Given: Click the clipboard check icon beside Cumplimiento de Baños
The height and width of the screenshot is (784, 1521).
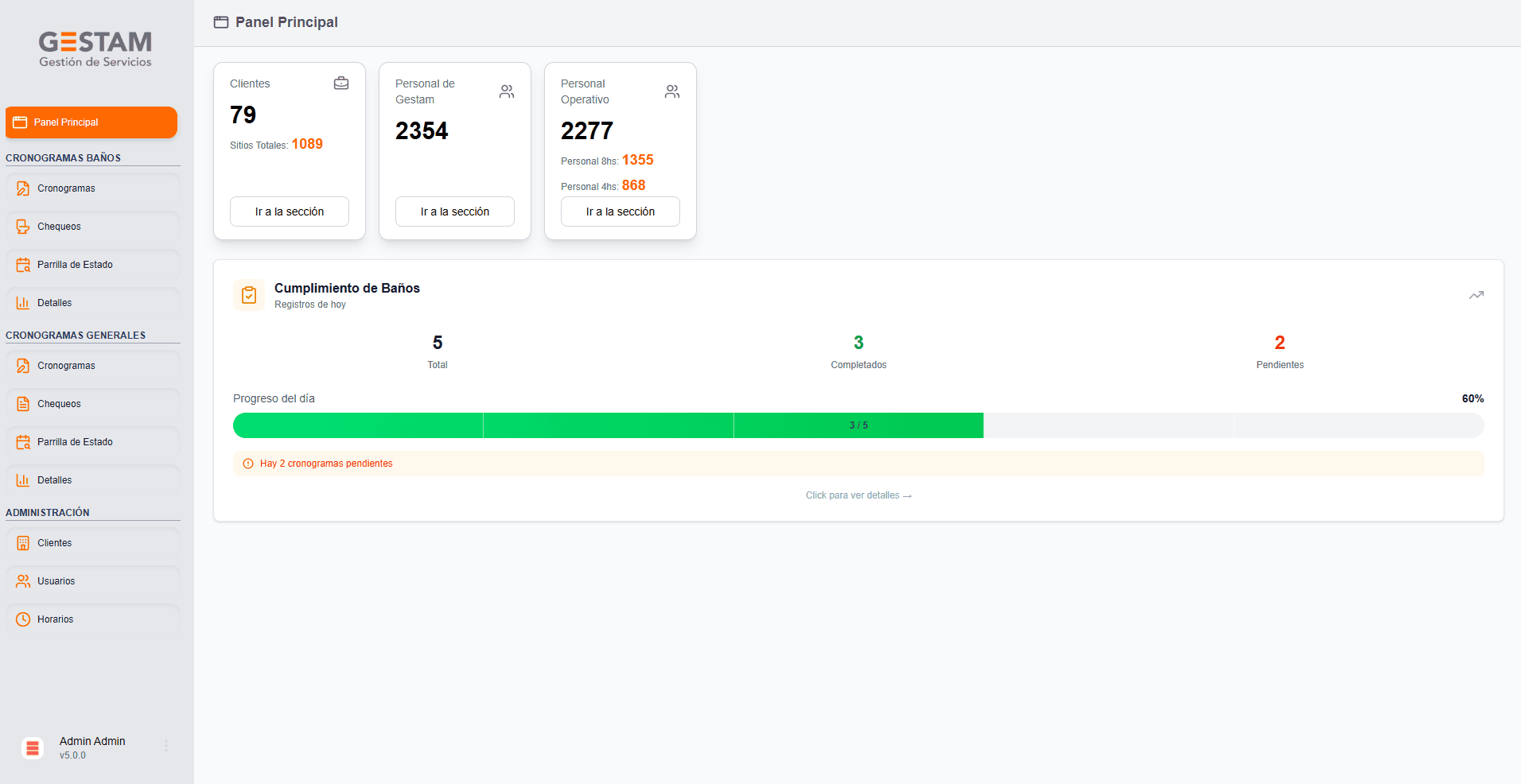Looking at the screenshot, I should [x=249, y=295].
